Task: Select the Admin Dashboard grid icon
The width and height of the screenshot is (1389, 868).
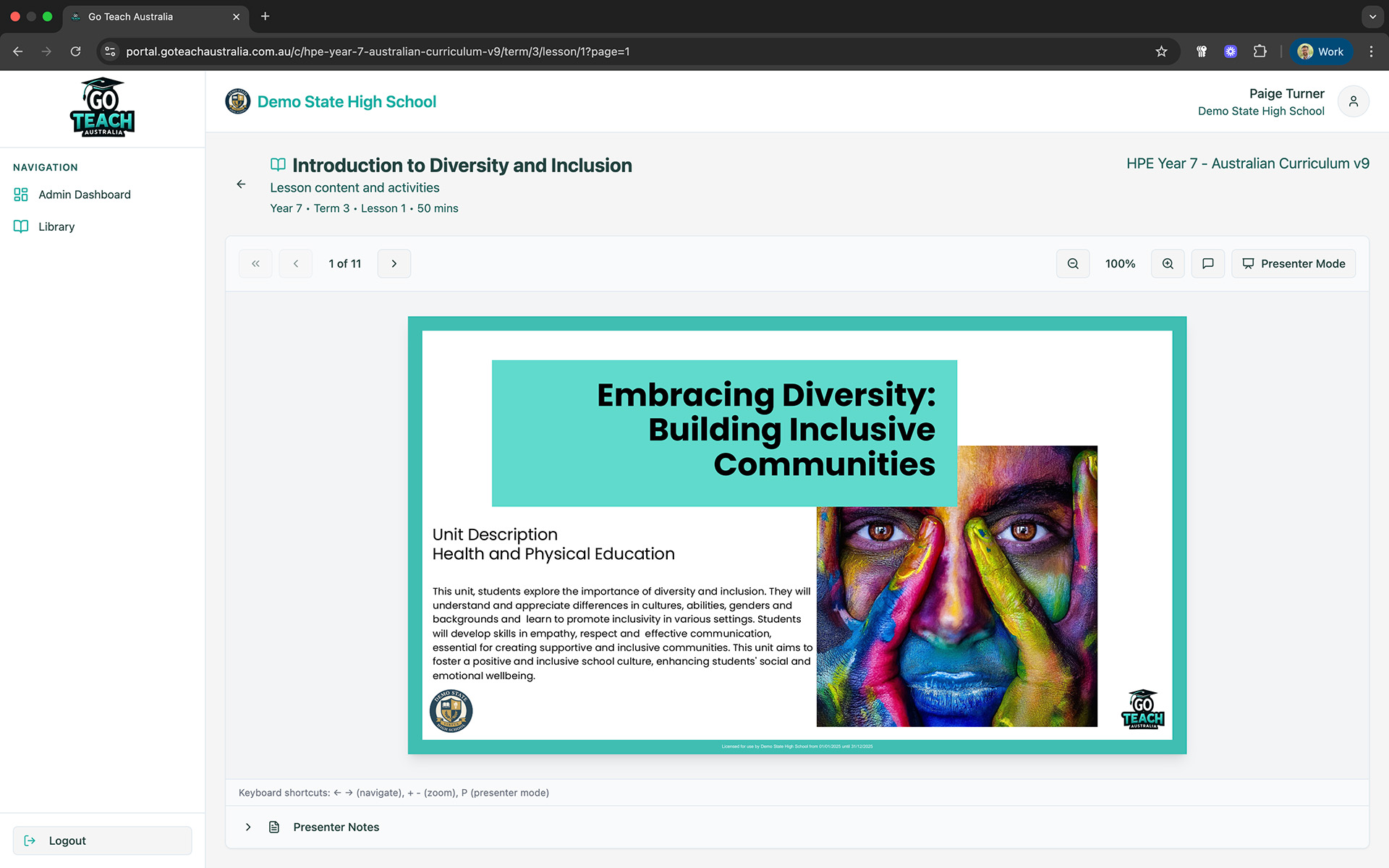Action: pos(20,194)
